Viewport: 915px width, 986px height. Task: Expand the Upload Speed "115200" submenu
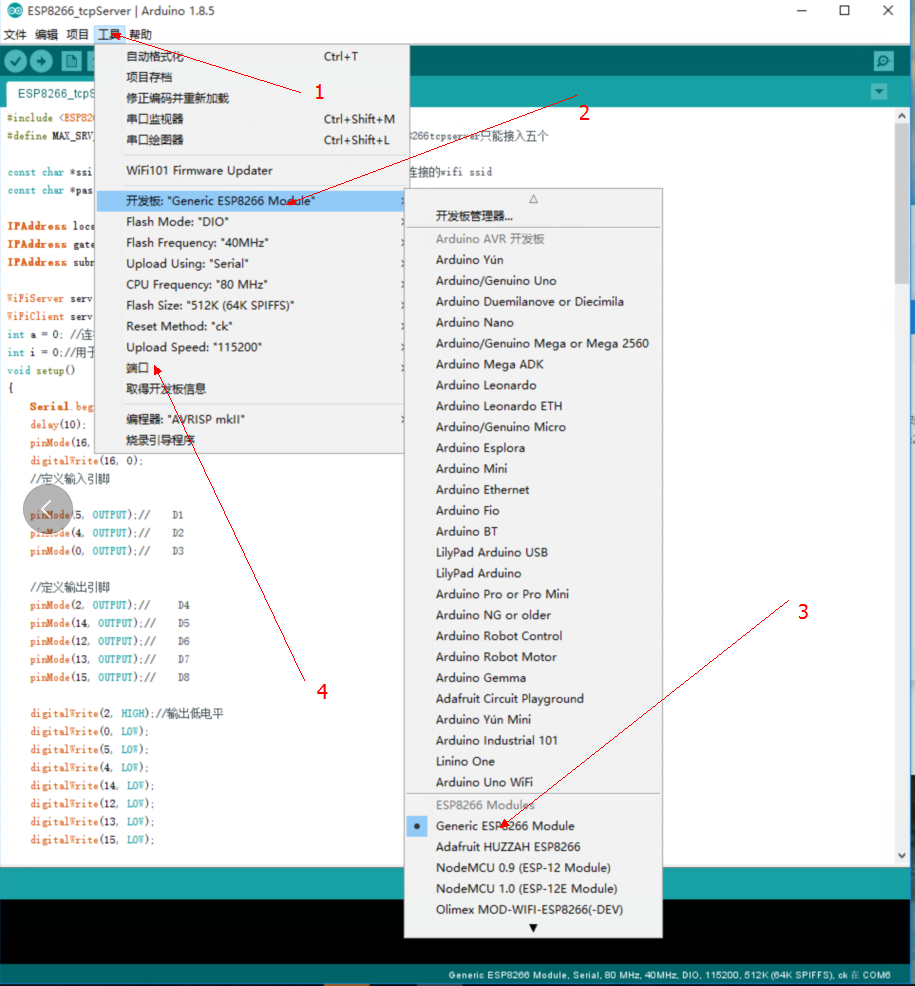pyautogui.click(x=252, y=347)
